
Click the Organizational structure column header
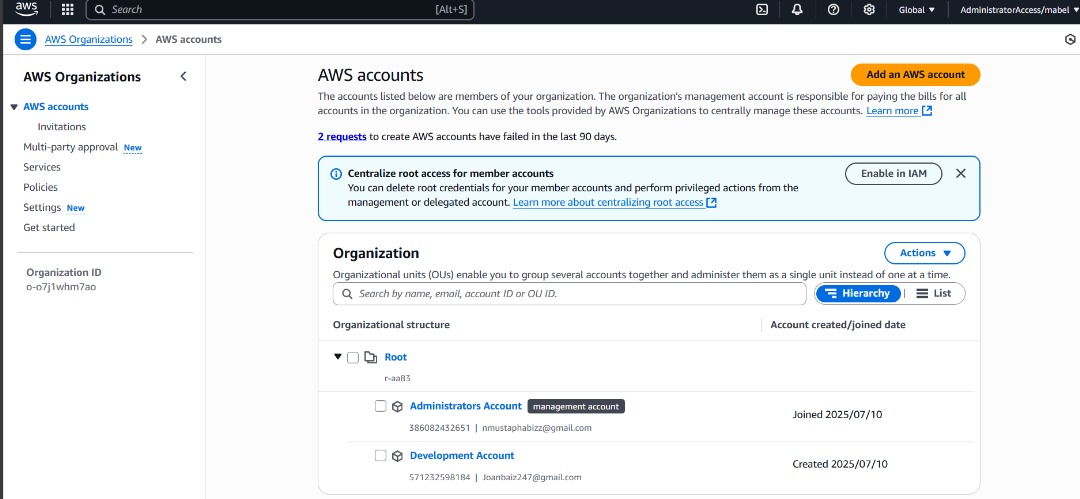click(x=391, y=324)
